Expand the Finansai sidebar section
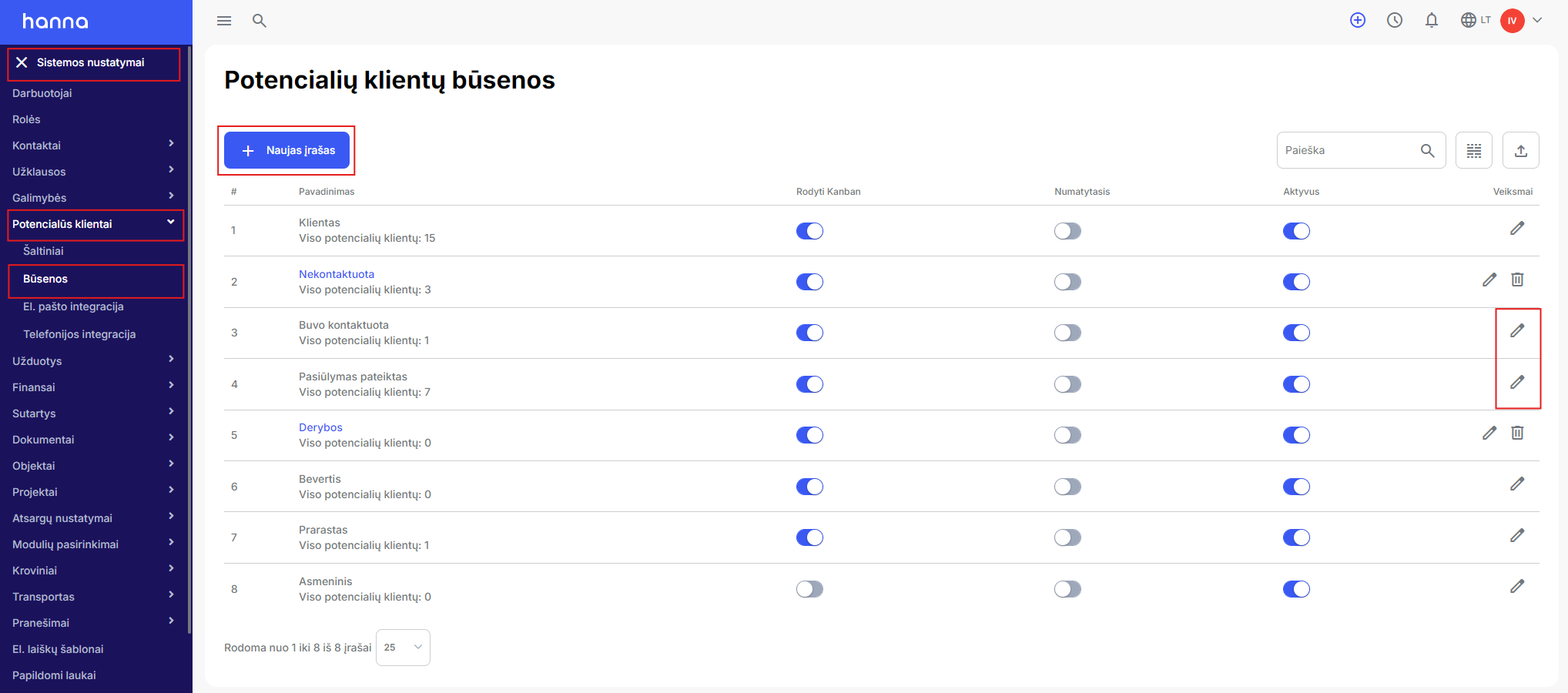 point(92,387)
